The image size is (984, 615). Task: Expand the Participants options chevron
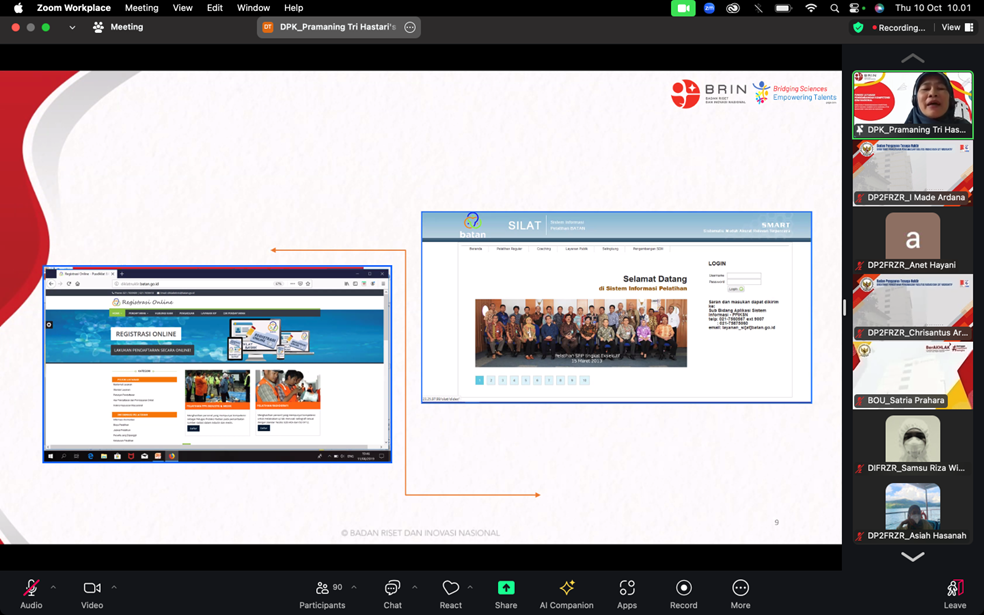(x=353, y=587)
